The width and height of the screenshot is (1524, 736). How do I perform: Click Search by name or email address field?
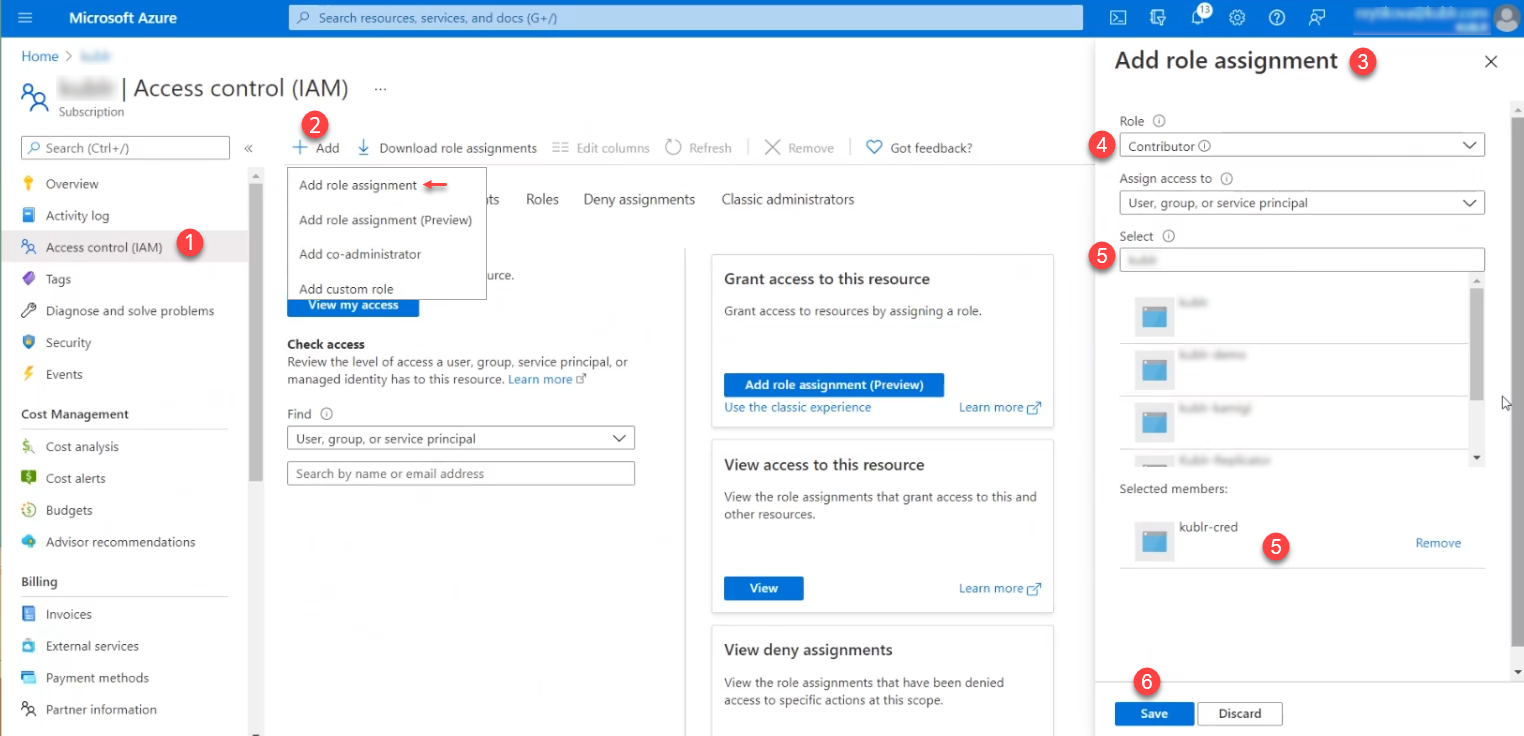tap(461, 473)
